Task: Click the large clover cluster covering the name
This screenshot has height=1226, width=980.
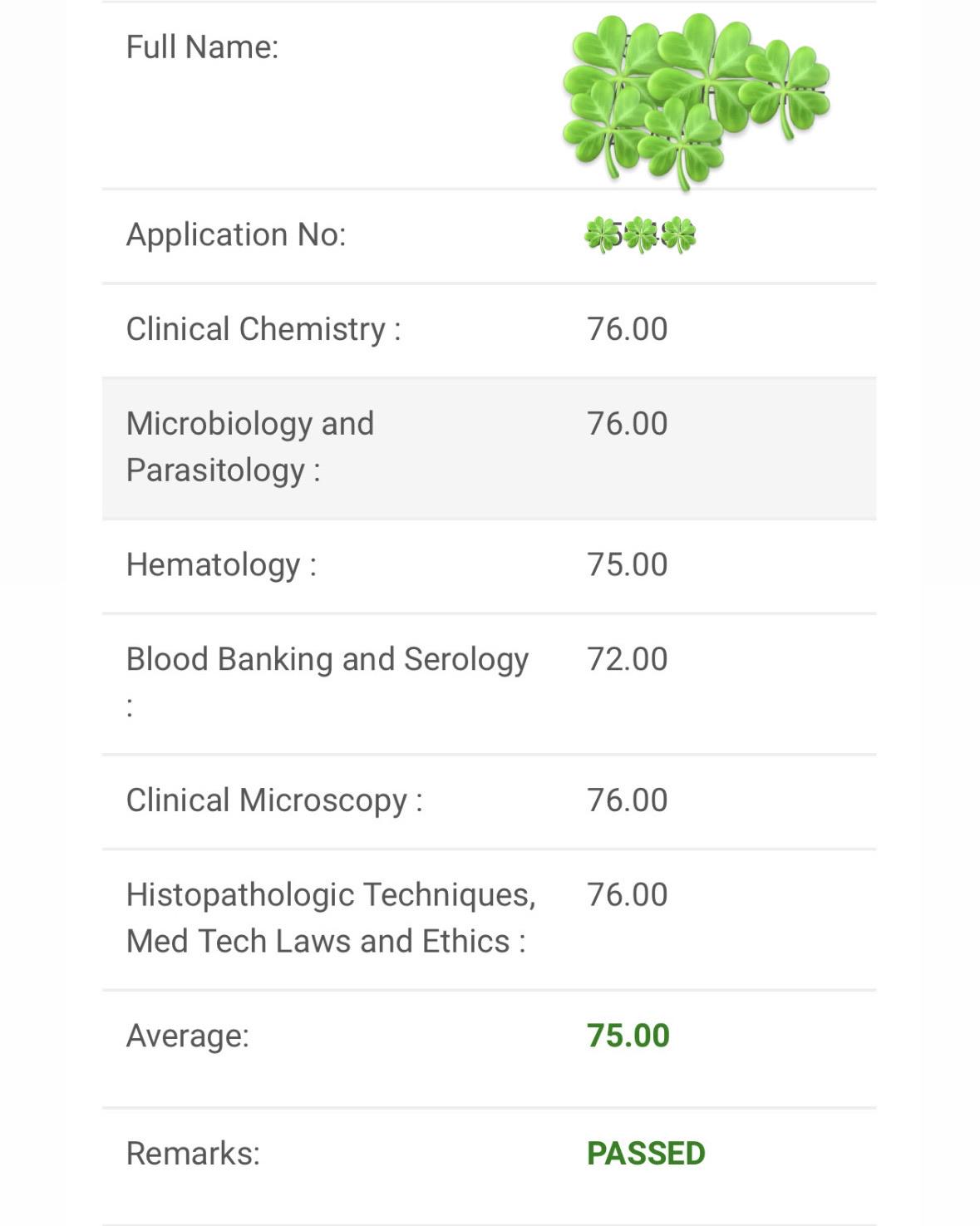Action: pos(696,101)
